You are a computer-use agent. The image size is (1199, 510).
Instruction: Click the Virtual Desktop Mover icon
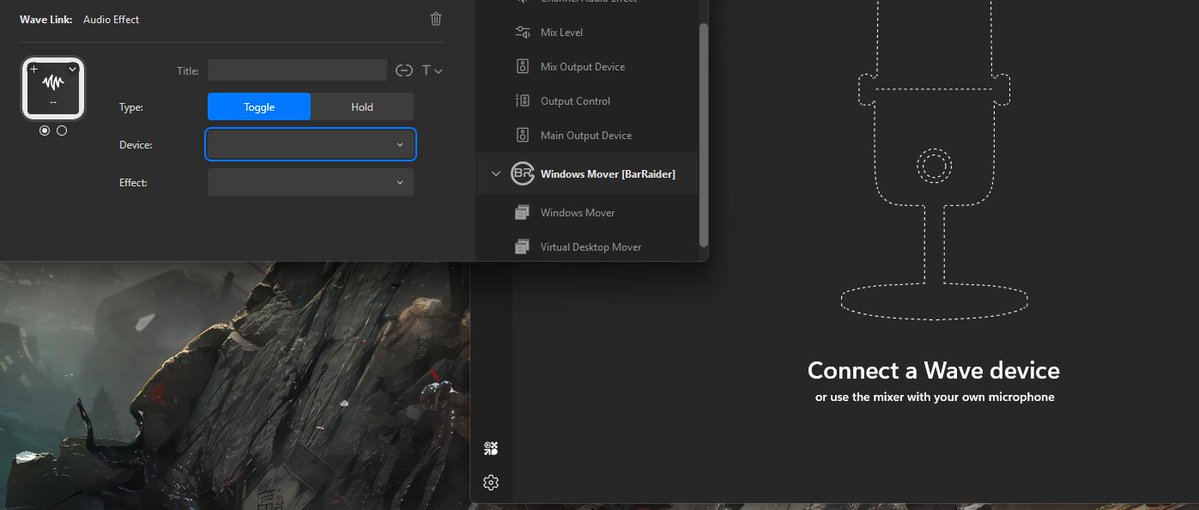(522, 246)
